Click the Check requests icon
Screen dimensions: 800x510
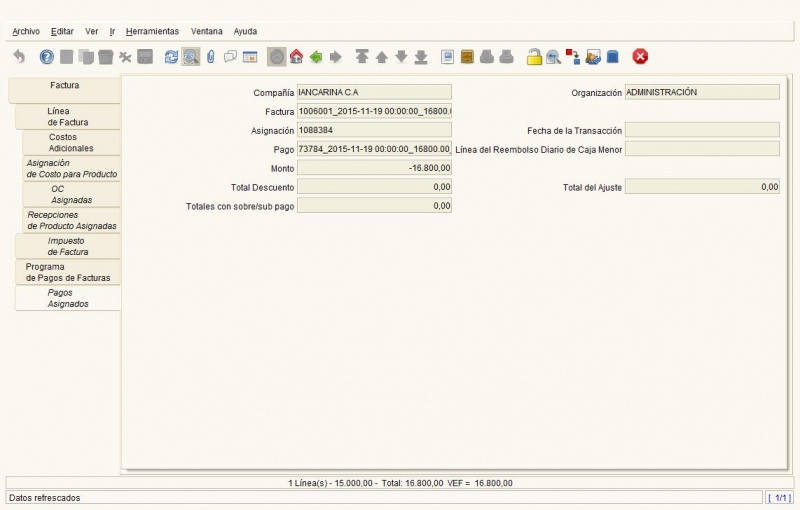tap(593, 57)
